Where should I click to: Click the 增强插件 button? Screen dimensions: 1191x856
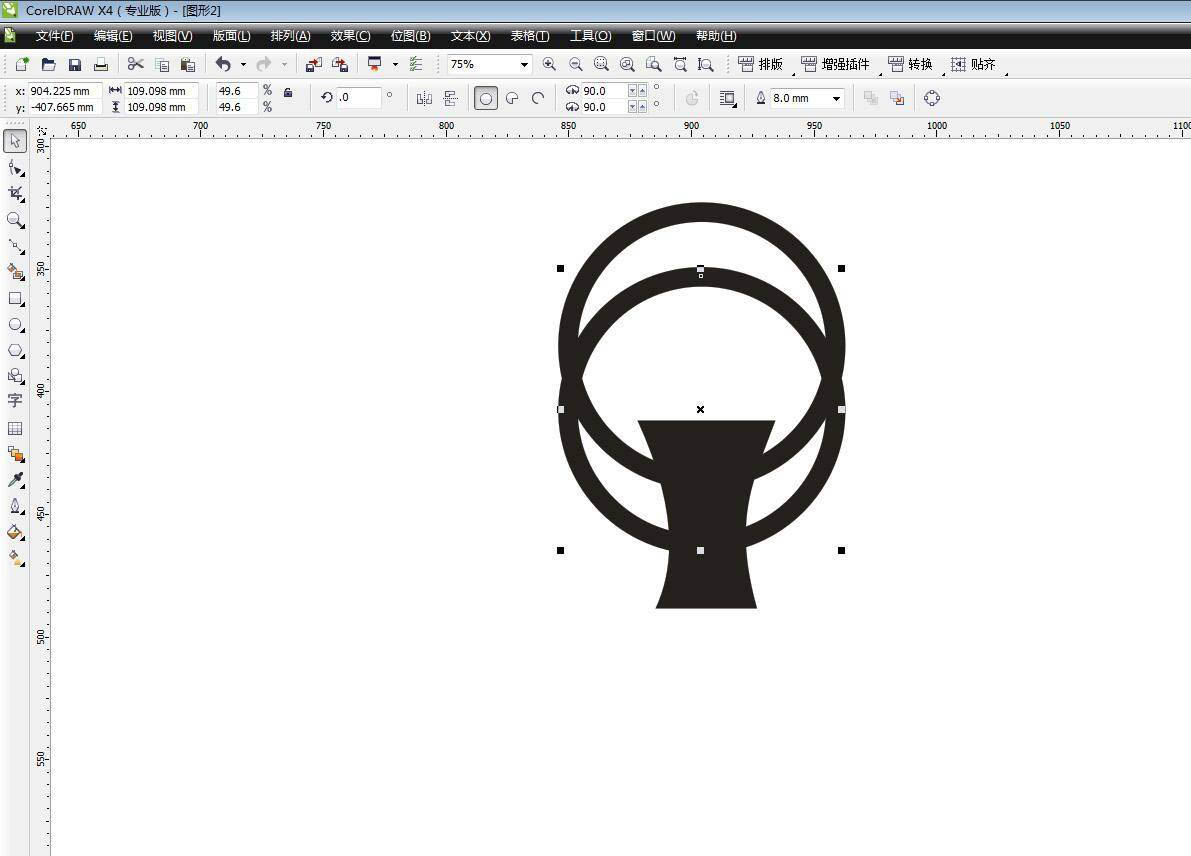(x=836, y=64)
